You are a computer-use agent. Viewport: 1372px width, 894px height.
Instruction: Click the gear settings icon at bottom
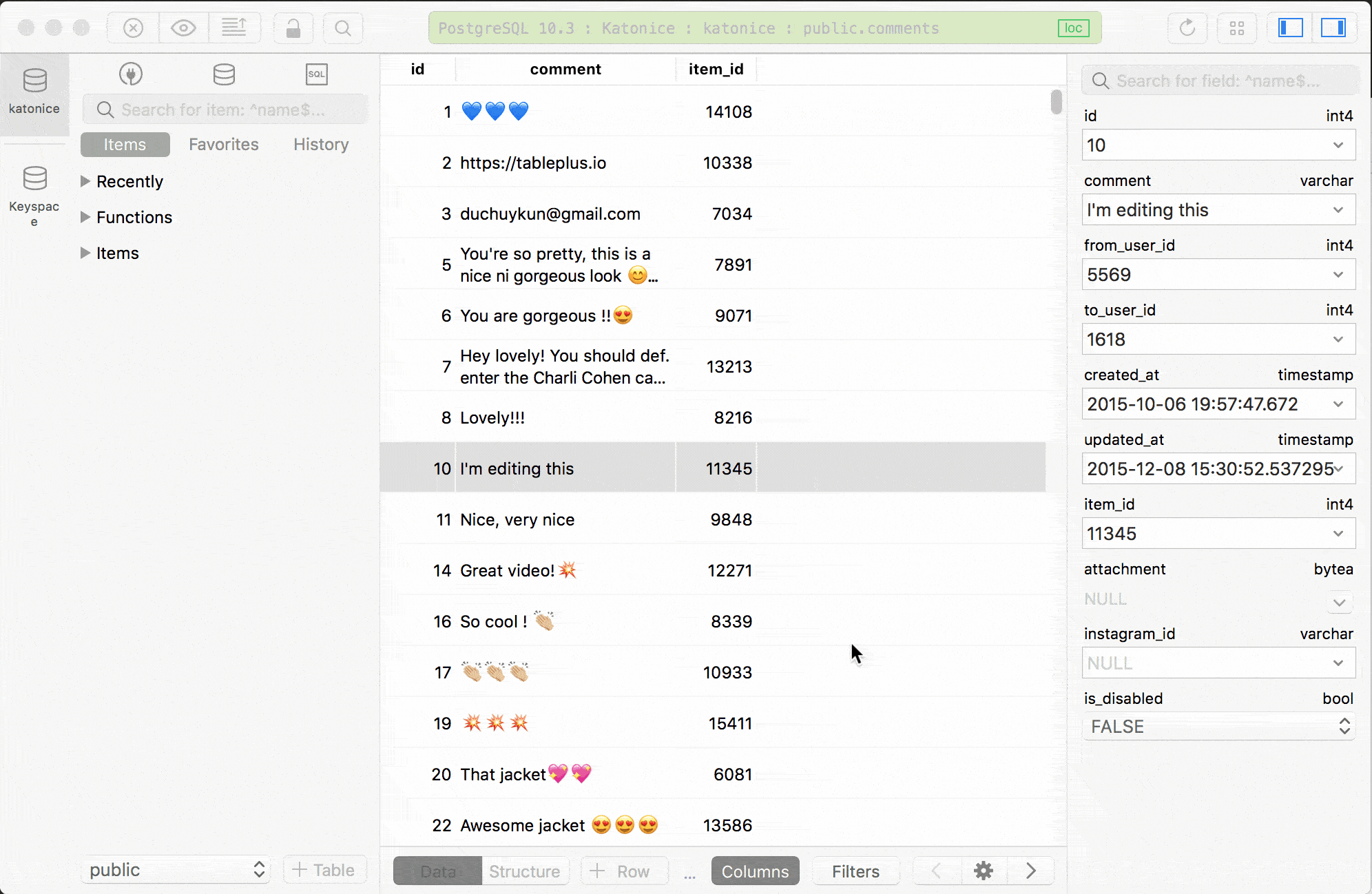pyautogui.click(x=983, y=871)
